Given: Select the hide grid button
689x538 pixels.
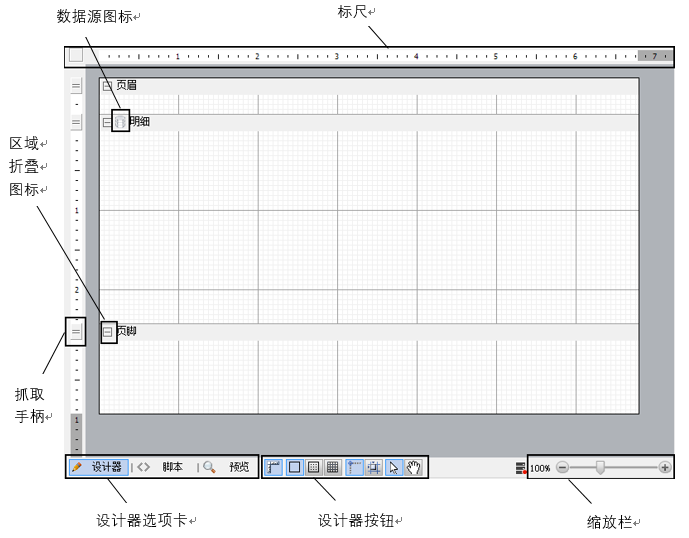Looking at the screenshot, I should click(294, 467).
